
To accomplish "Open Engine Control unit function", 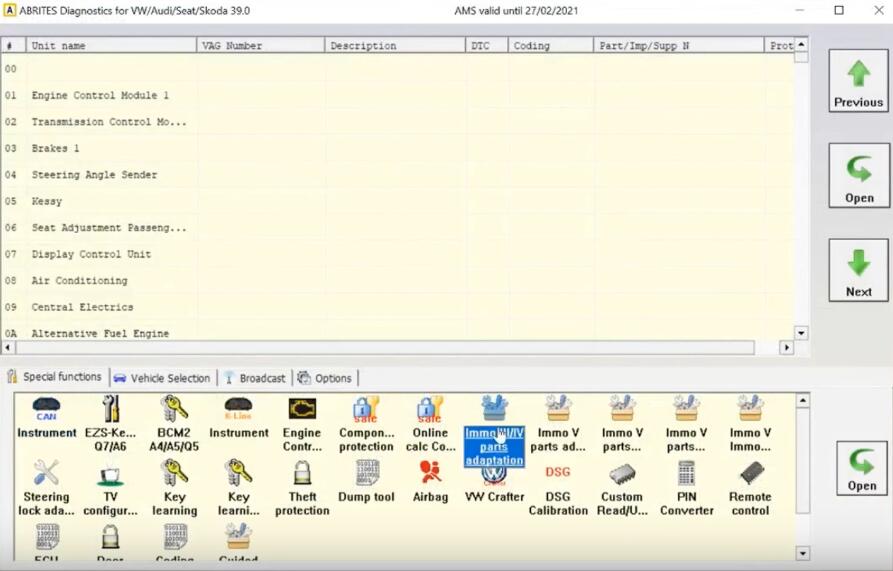I will tap(302, 424).
